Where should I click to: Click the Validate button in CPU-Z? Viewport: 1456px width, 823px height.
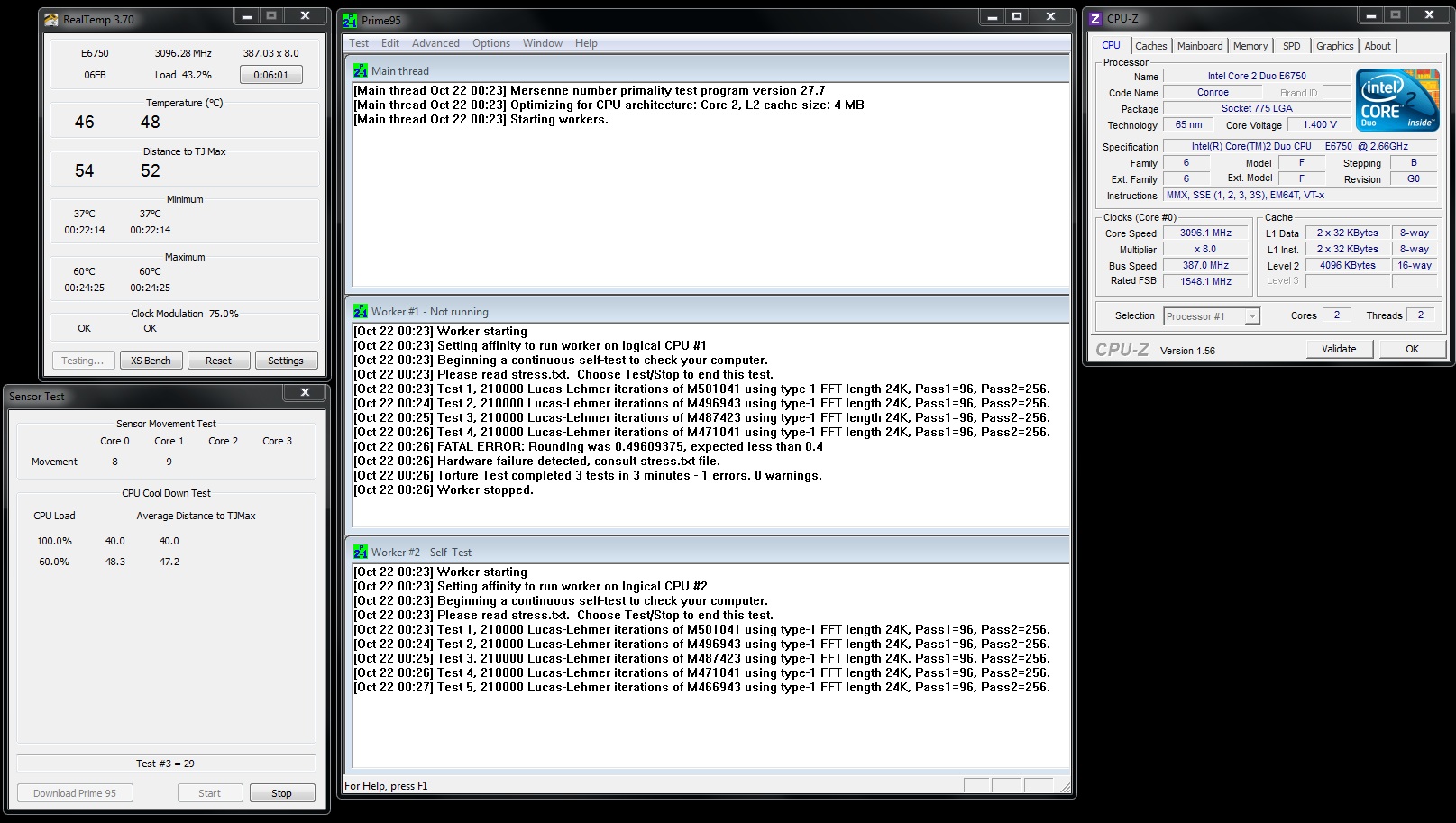pyautogui.click(x=1339, y=349)
